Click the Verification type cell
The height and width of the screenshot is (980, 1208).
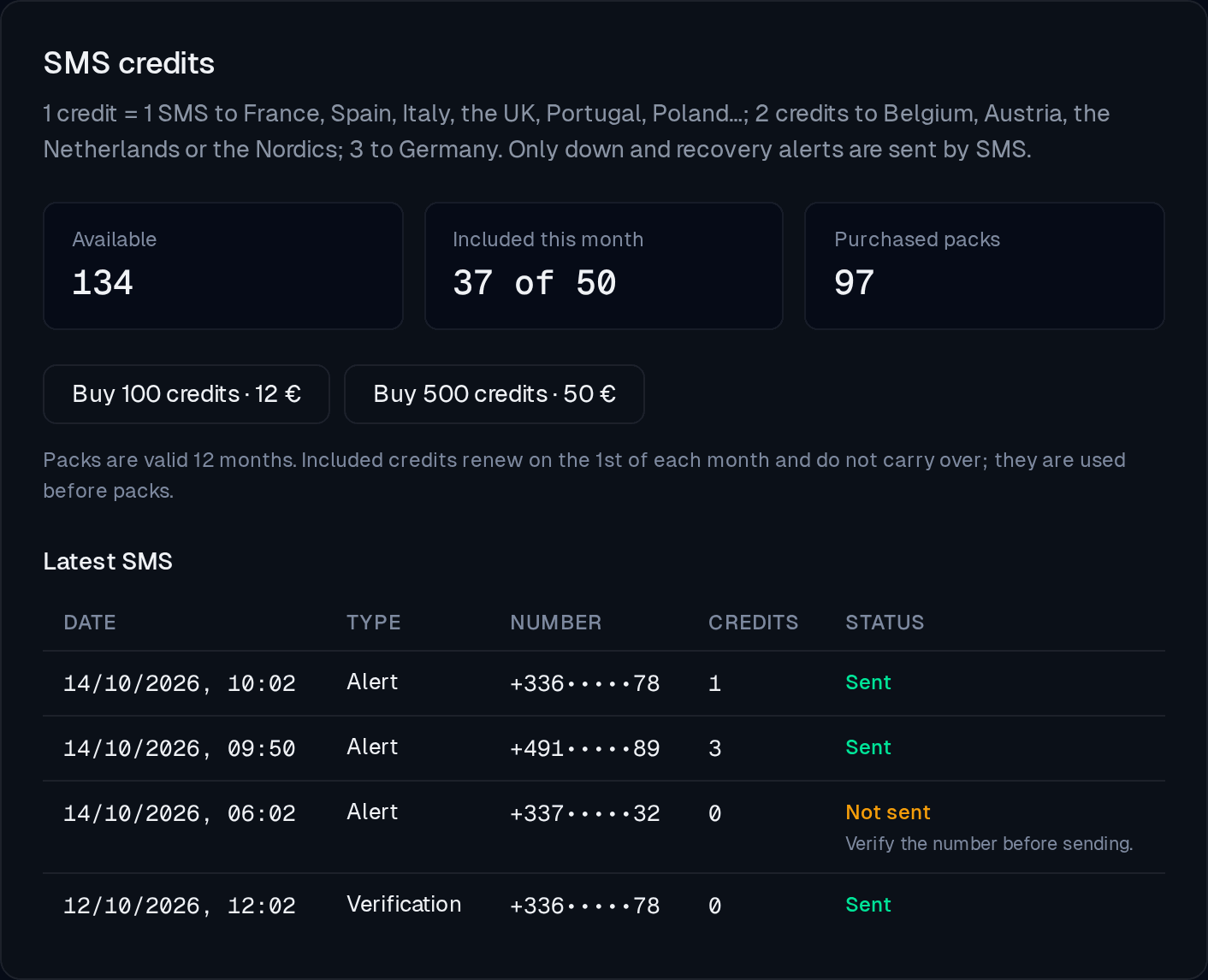tap(404, 904)
